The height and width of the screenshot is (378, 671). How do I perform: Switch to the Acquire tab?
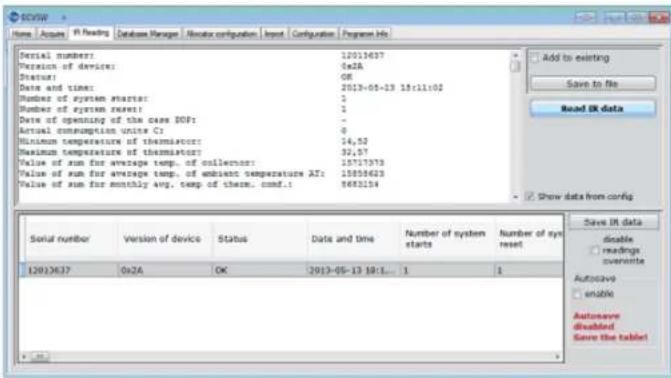(x=52, y=34)
